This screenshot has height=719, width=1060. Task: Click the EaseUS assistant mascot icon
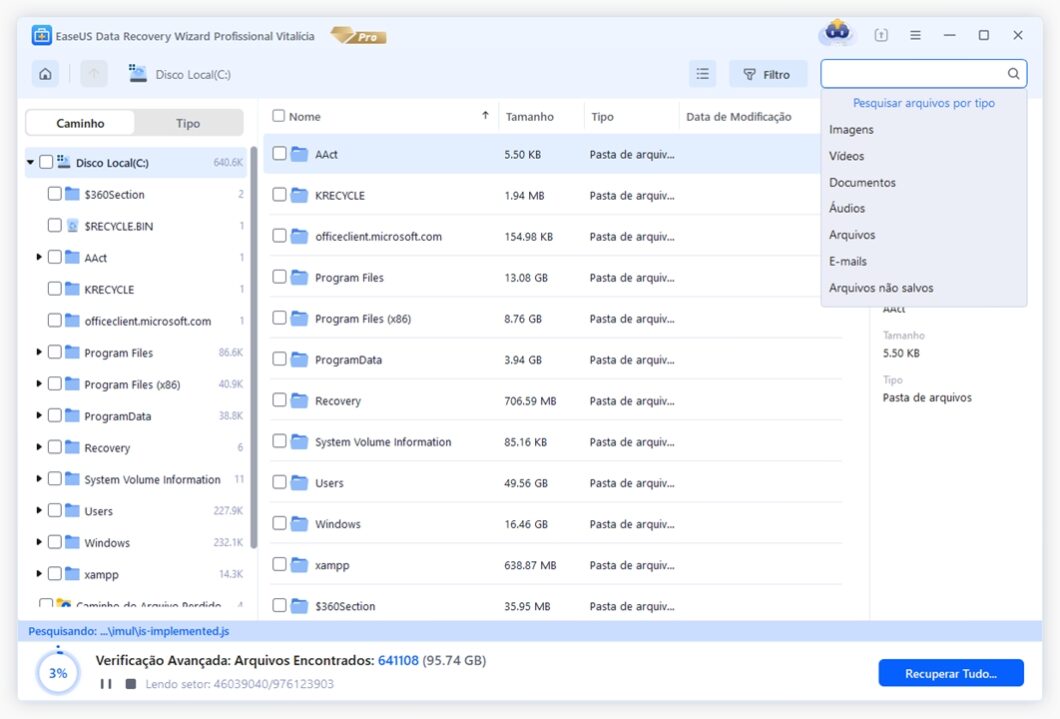click(x=837, y=33)
